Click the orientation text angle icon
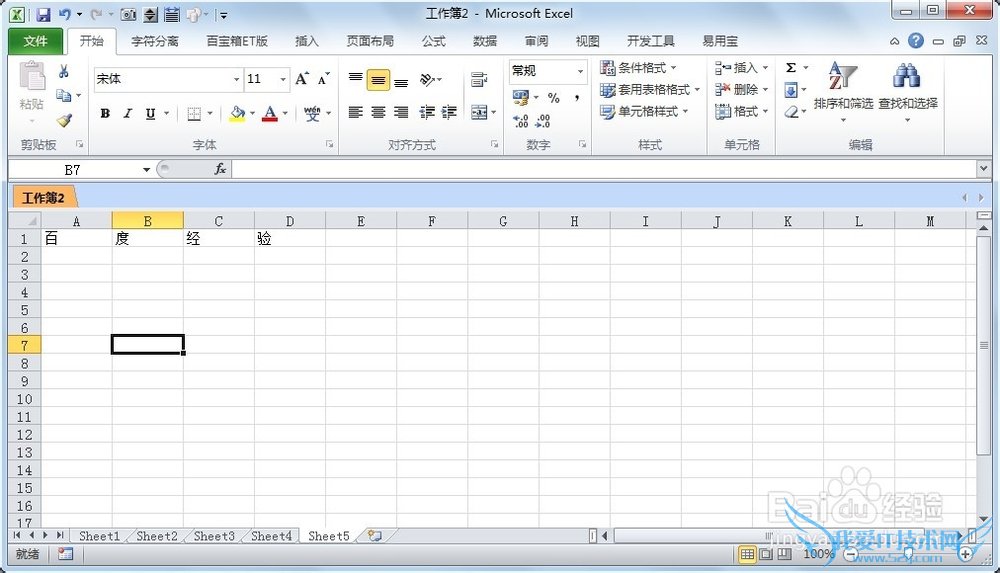This screenshot has width=1000, height=573. tap(427, 80)
